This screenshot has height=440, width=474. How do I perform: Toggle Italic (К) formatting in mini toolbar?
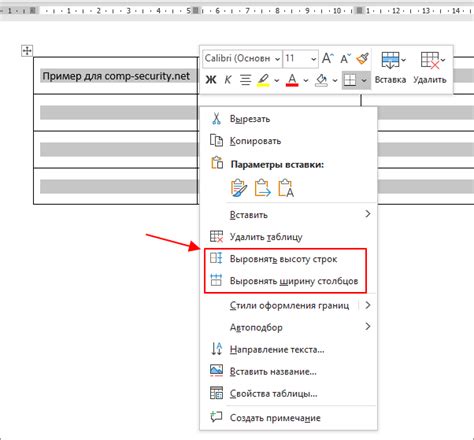[228, 80]
